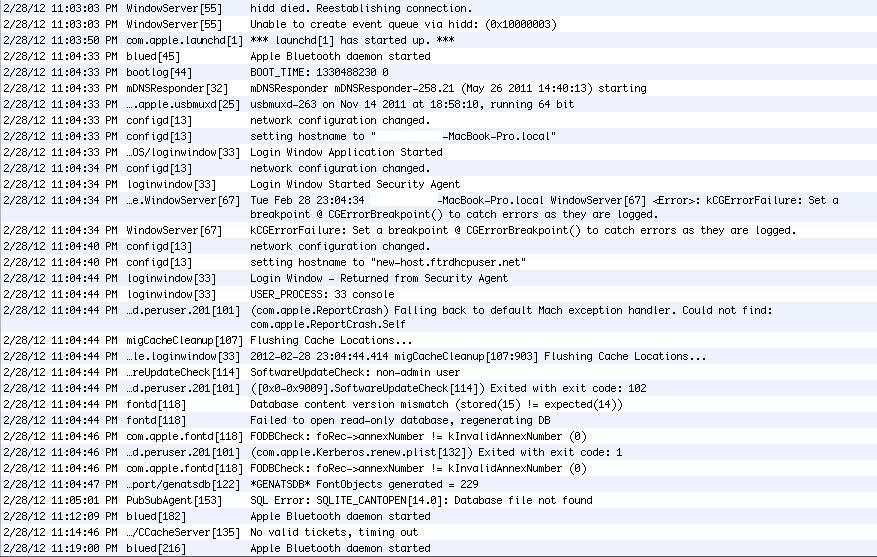Click the 11:04:46 PM com.apple.Kerberos.renew.plist exit code row

point(438,452)
